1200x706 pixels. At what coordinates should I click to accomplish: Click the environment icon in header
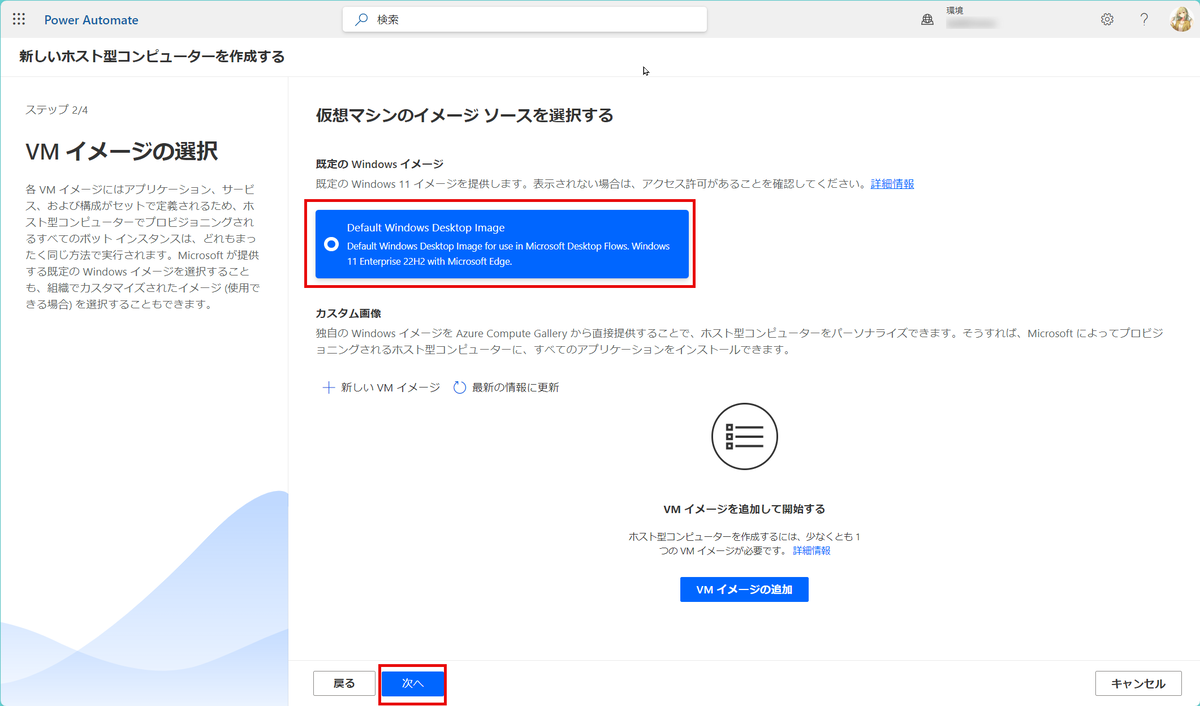927,20
